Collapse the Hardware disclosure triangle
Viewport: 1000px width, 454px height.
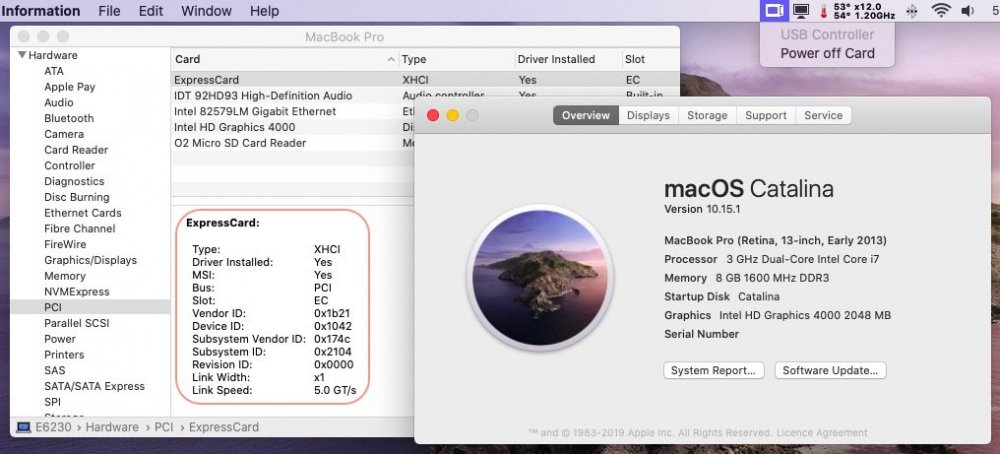pos(22,56)
